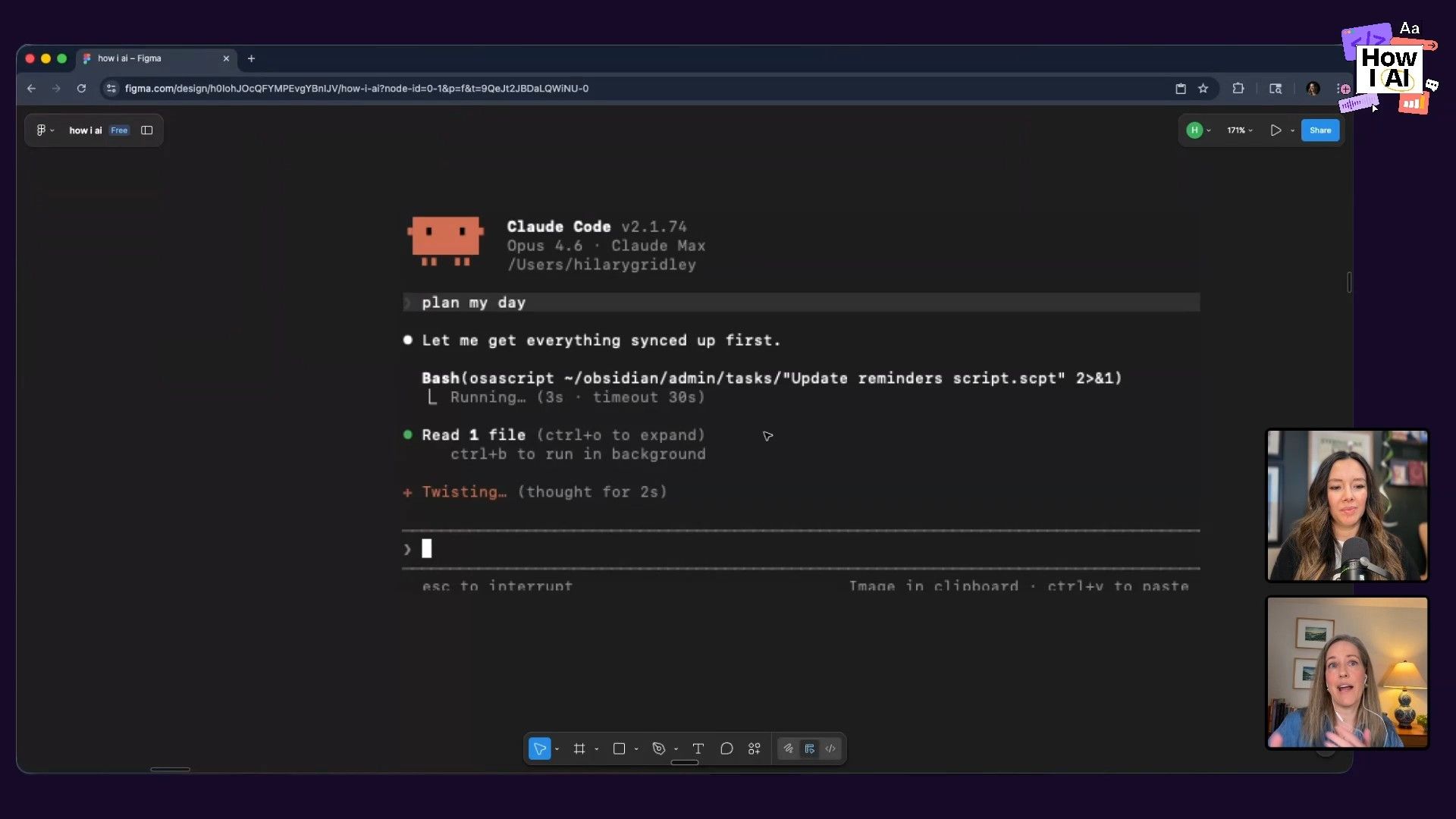Click the '/Users/hilarygridley' path text
Screen dimensions: 1456x819
tap(601, 265)
